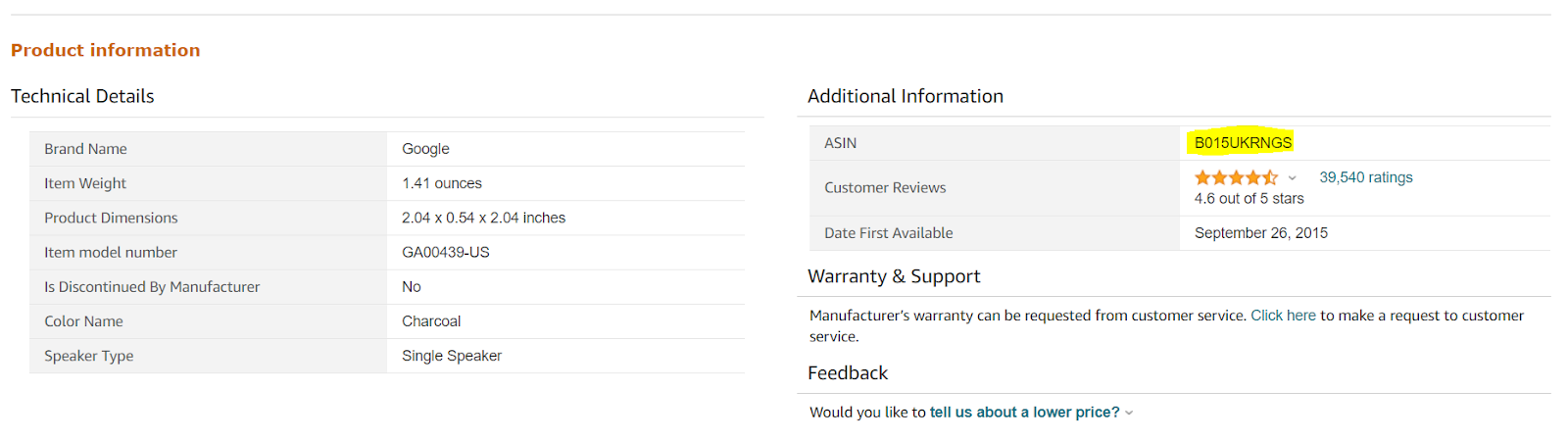Viewport: 1568px width, 440px height.
Task: Open the 39,540 ratings link
Action: coord(1365,177)
